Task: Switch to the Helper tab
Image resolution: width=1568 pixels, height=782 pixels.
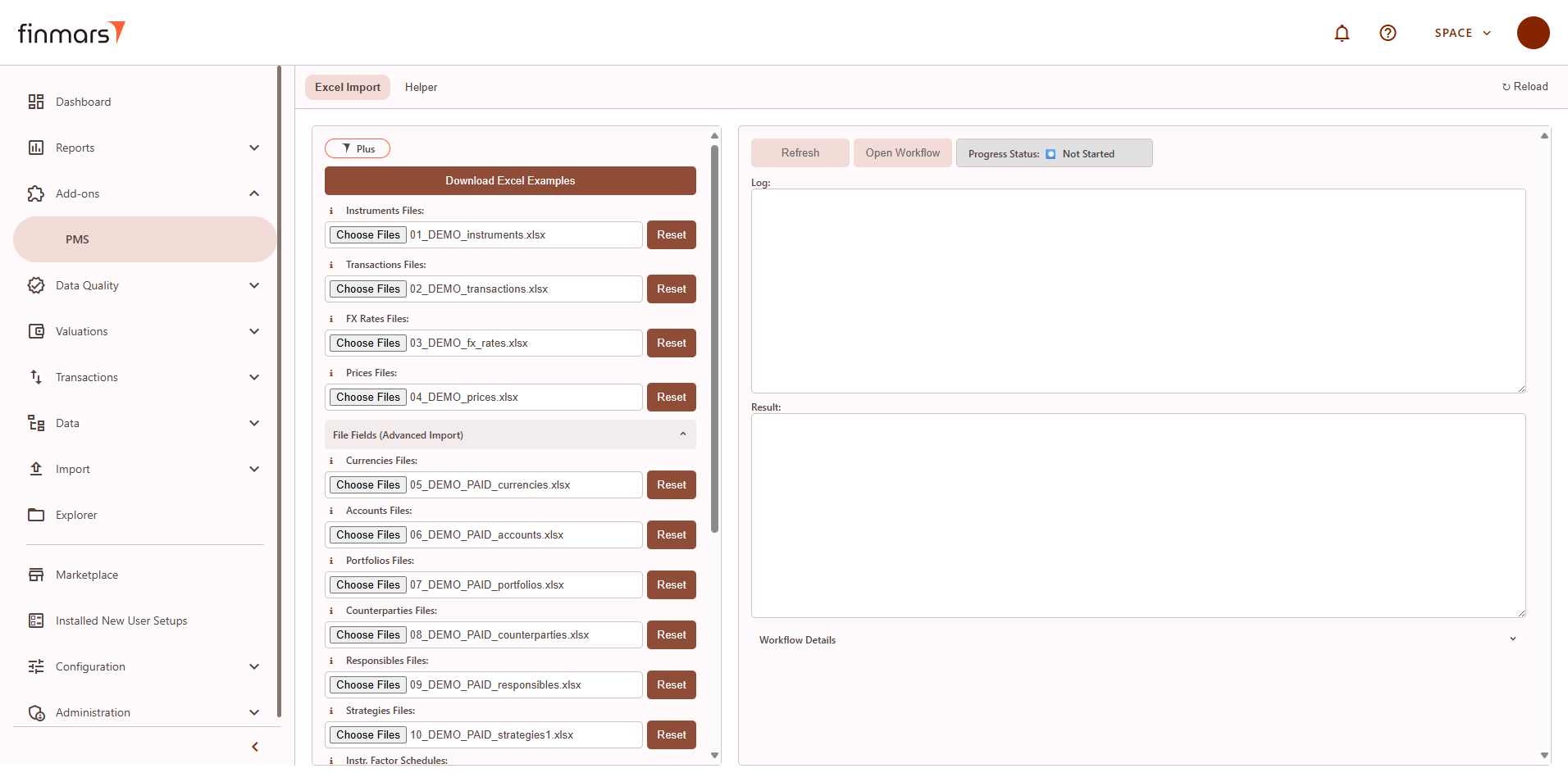Action: (421, 87)
